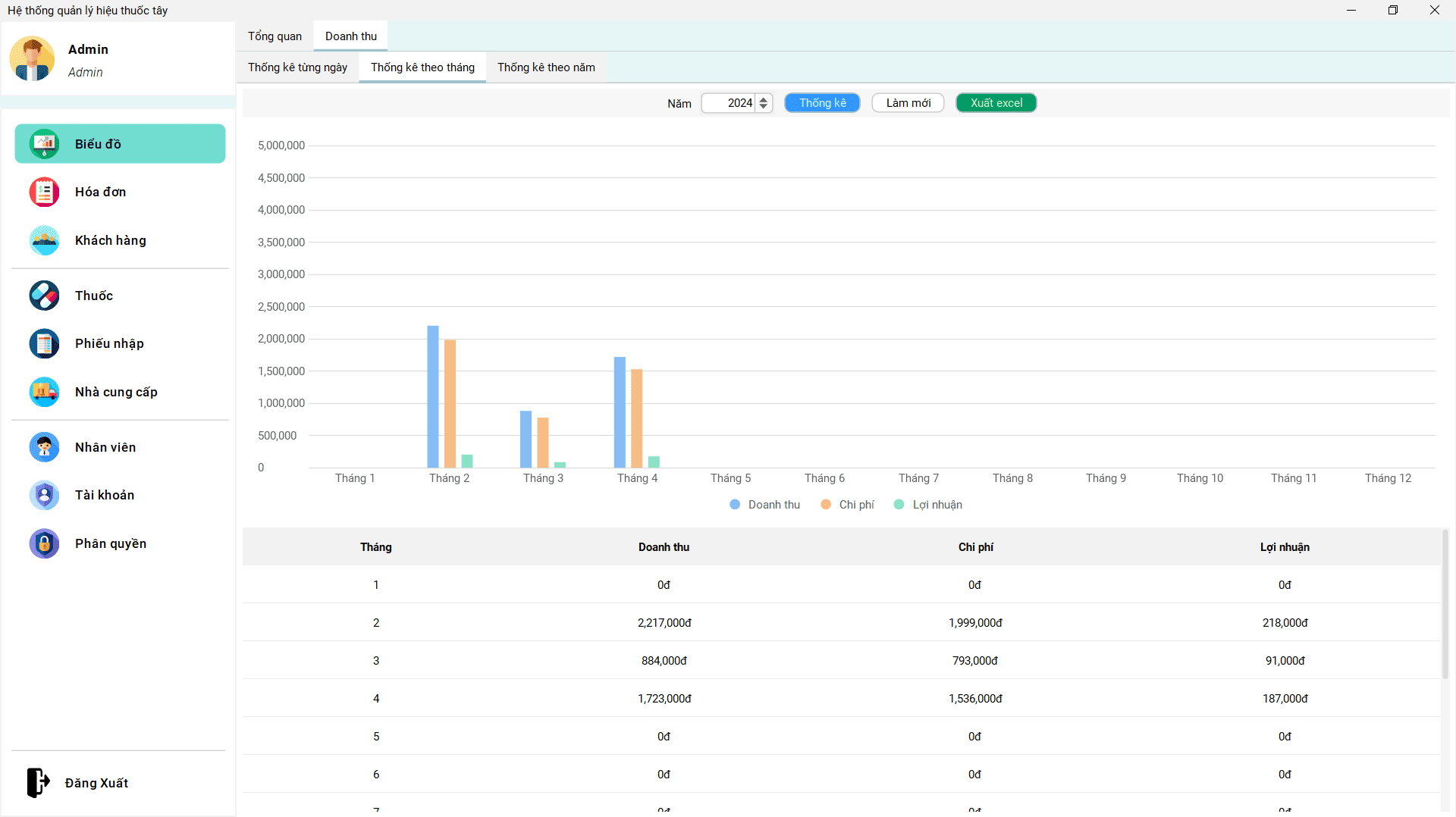Open the Tài khoản account icon
The height and width of the screenshot is (817, 1456).
(44, 496)
